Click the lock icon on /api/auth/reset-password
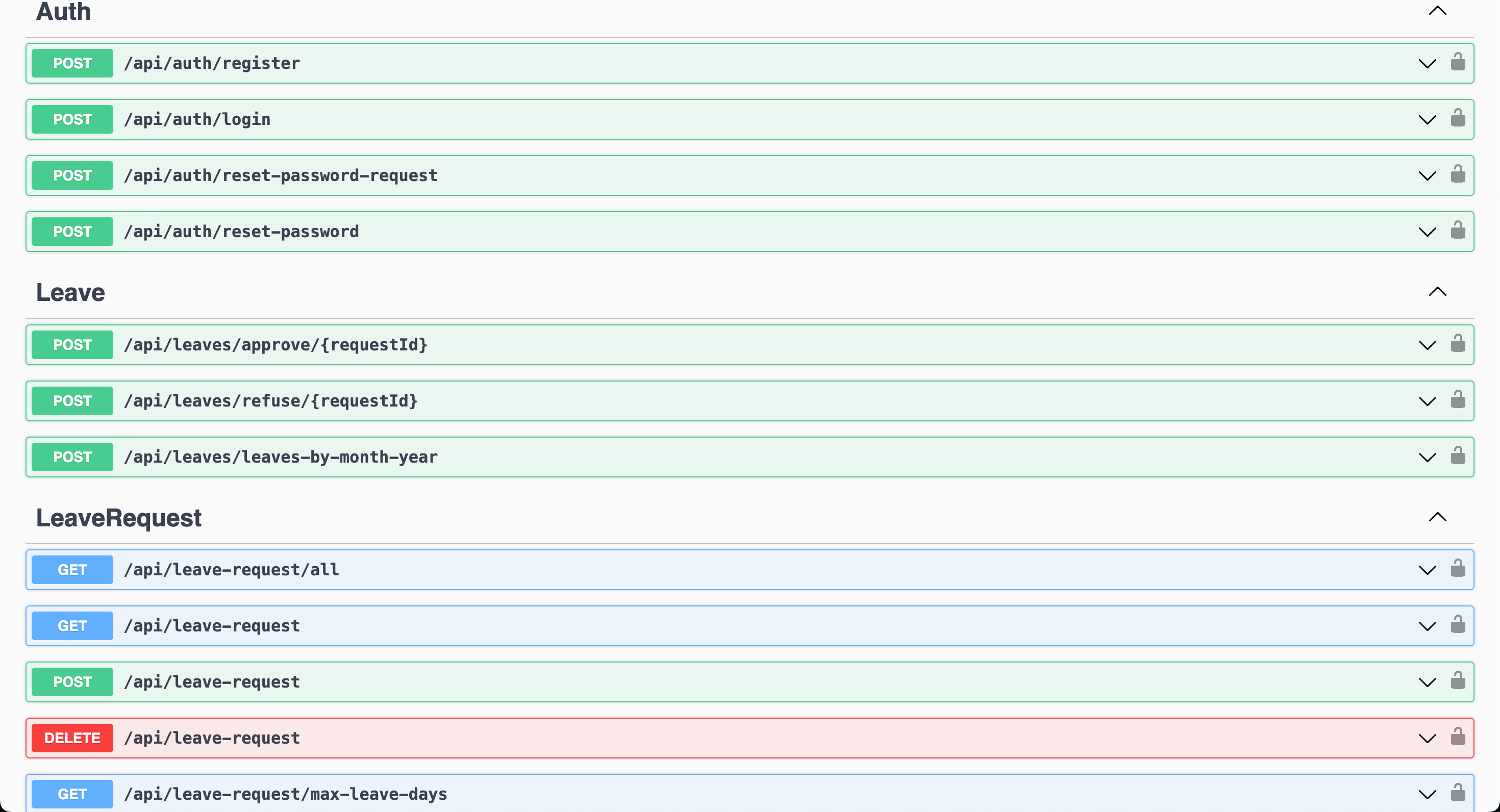Viewport: 1500px width, 812px height. click(1458, 231)
